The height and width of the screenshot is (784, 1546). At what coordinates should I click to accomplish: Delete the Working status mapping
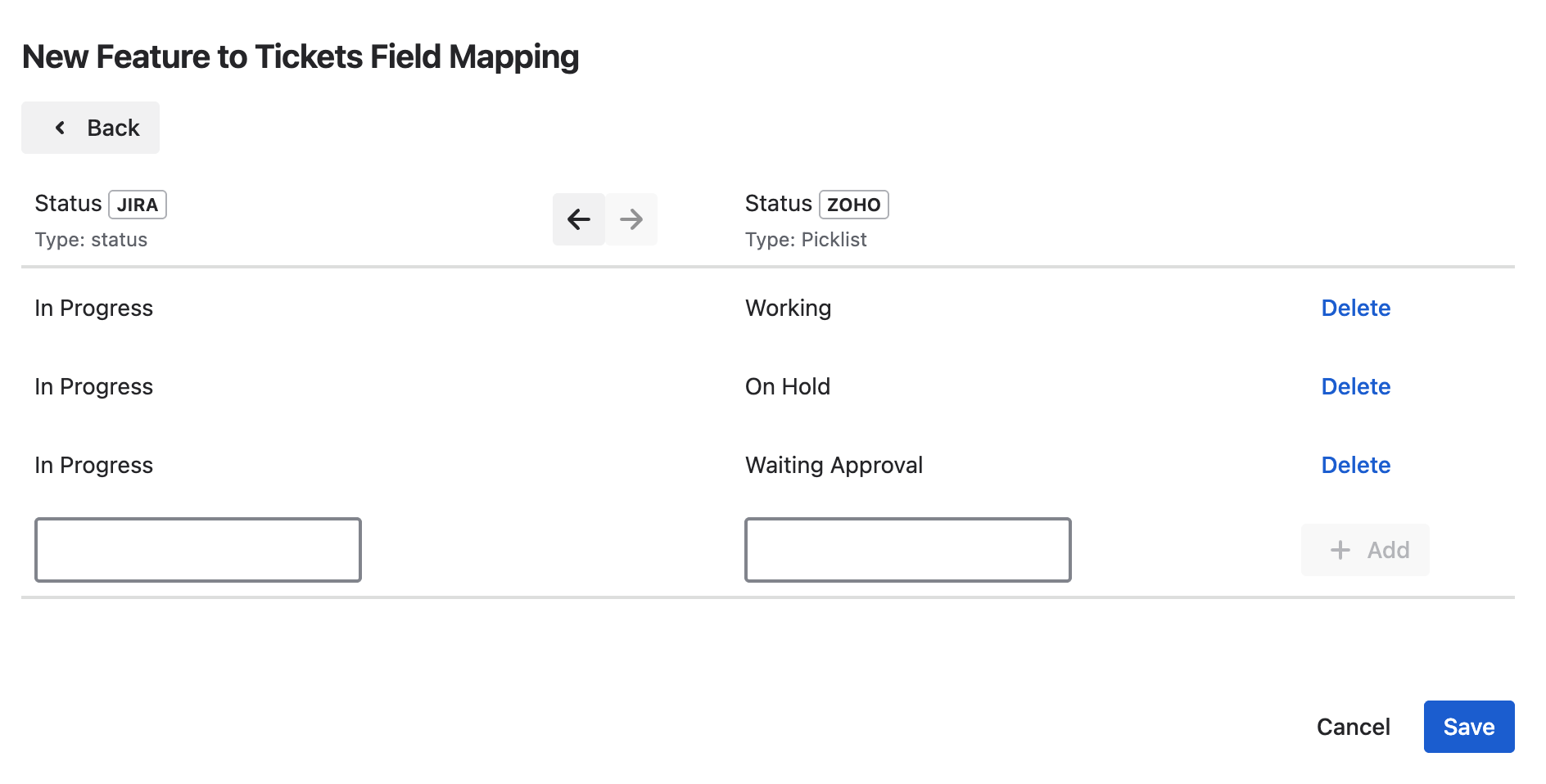pyautogui.click(x=1355, y=308)
